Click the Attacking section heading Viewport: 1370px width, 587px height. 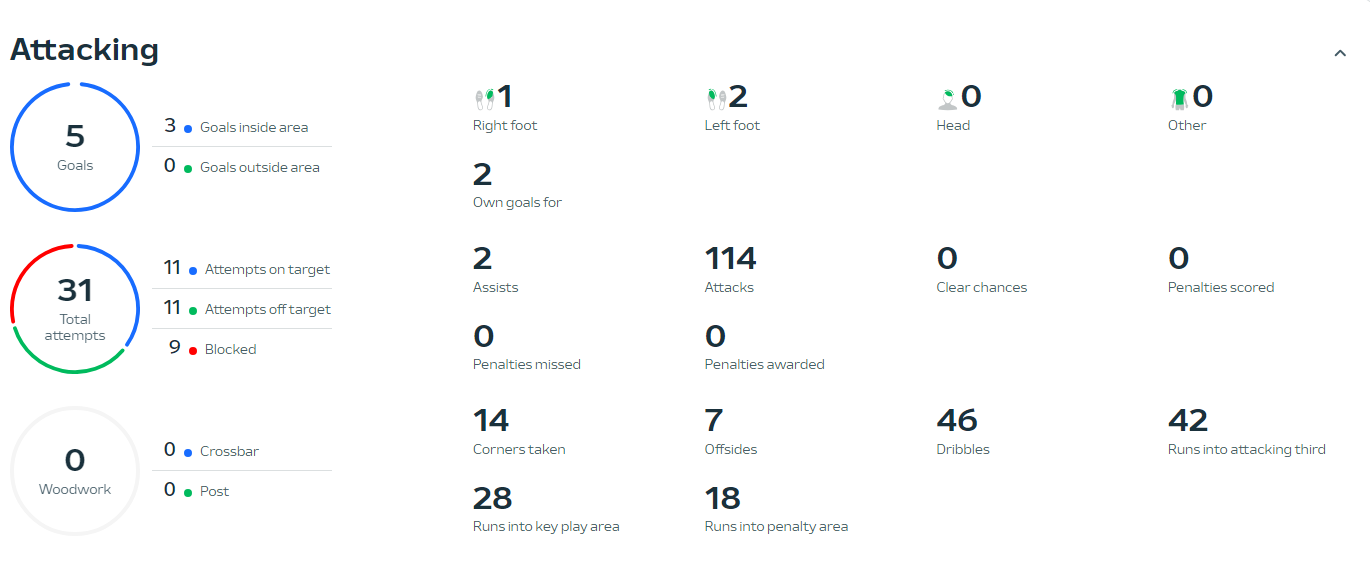coord(84,50)
